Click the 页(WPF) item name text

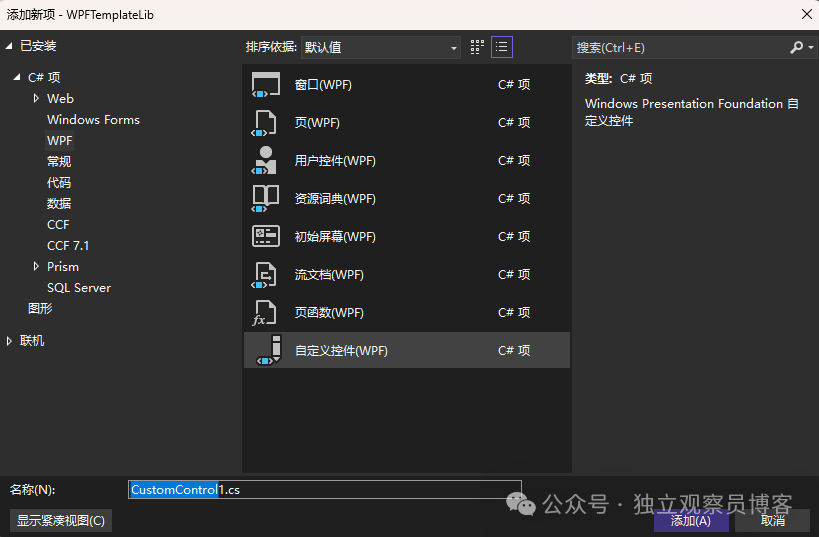tap(317, 123)
